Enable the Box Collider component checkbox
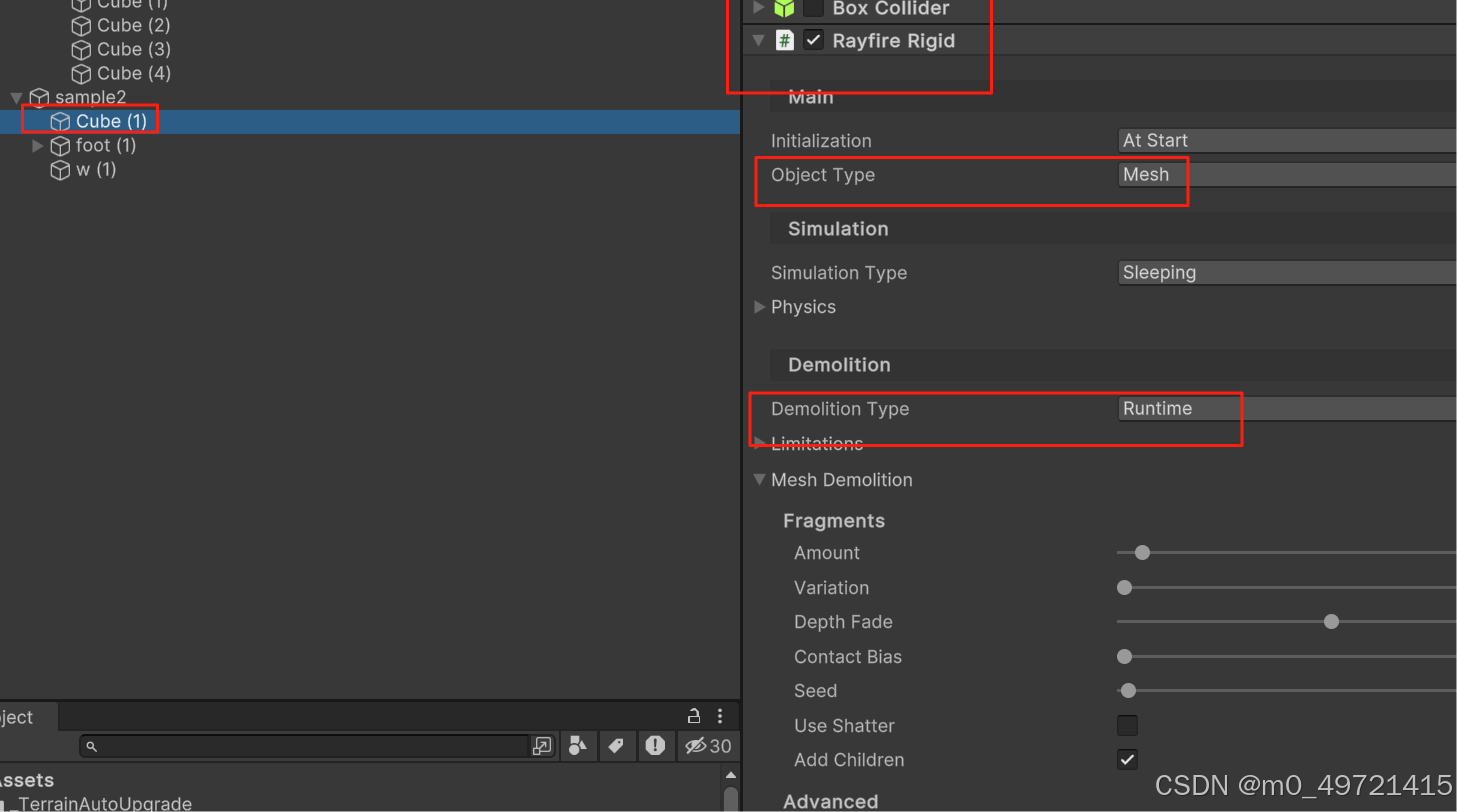This screenshot has width=1457, height=812. 813,9
